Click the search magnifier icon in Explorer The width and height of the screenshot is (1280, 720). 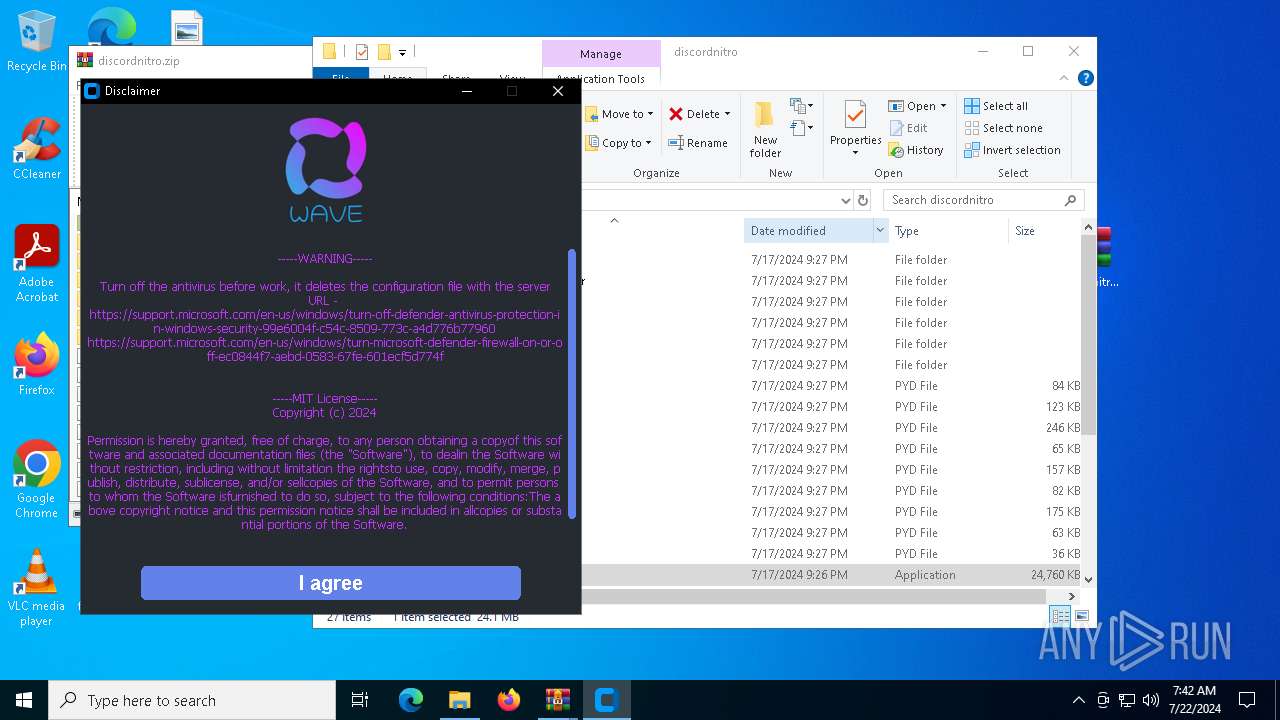tap(1070, 200)
